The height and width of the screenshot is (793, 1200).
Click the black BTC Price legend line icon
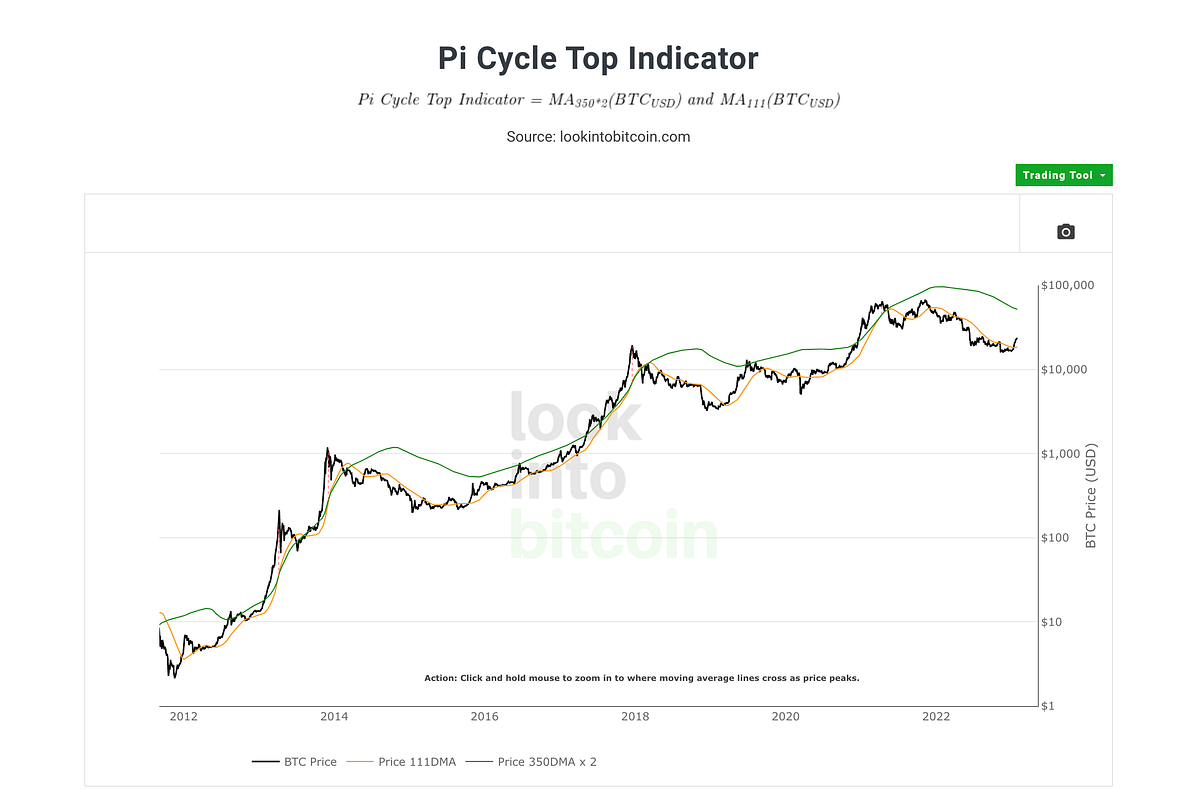point(265,761)
